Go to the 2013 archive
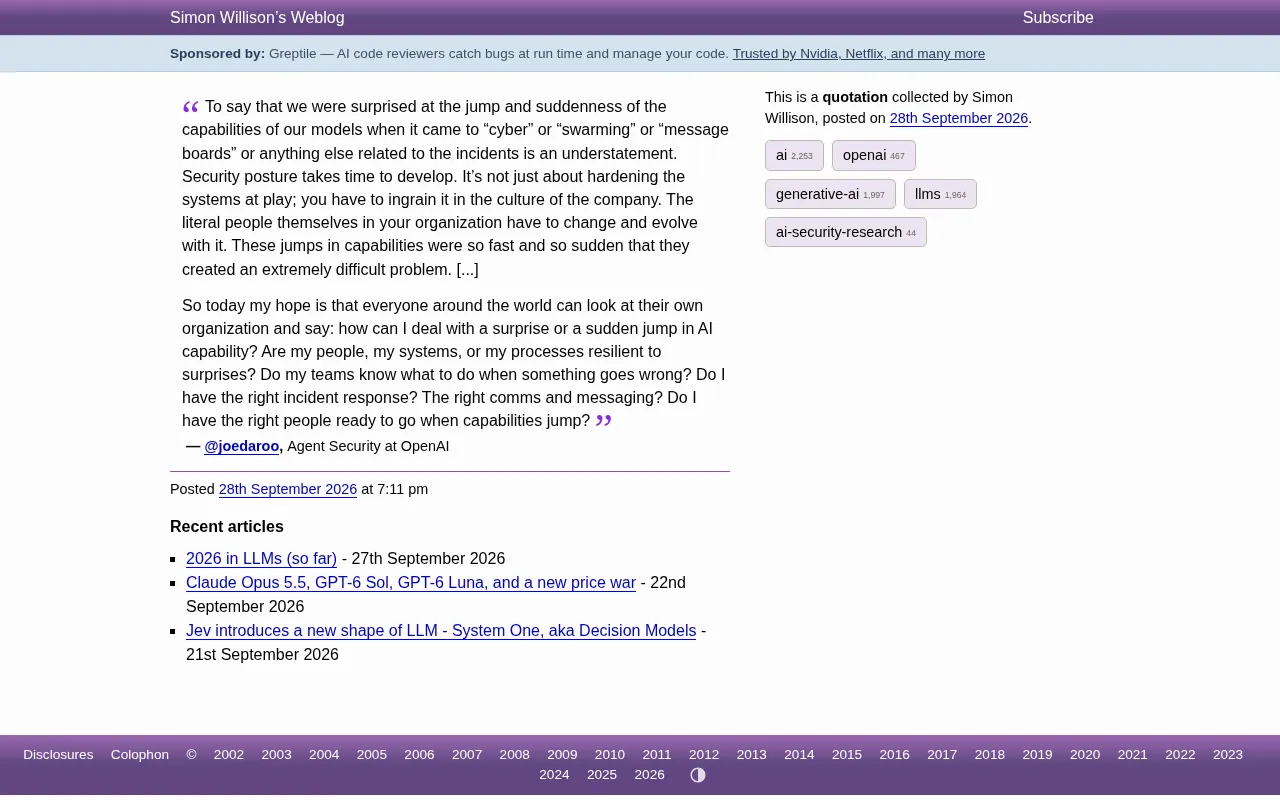 pyautogui.click(x=752, y=755)
